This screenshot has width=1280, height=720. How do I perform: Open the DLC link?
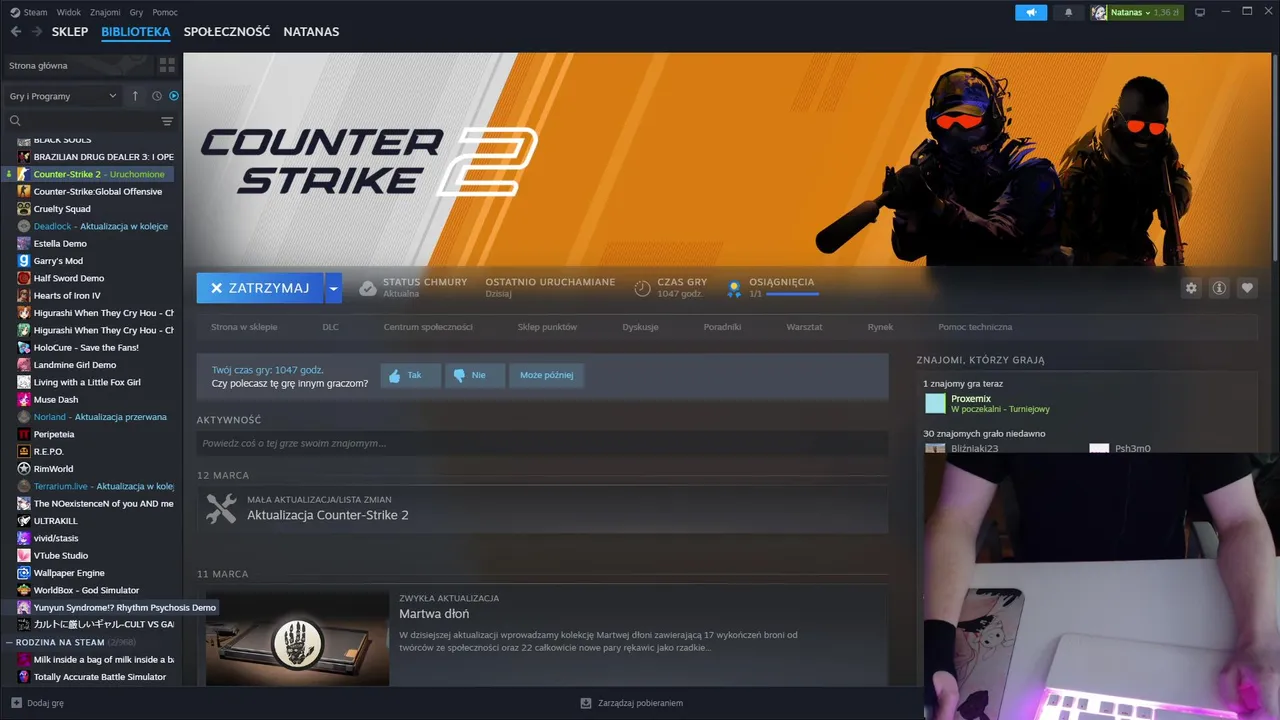331,327
